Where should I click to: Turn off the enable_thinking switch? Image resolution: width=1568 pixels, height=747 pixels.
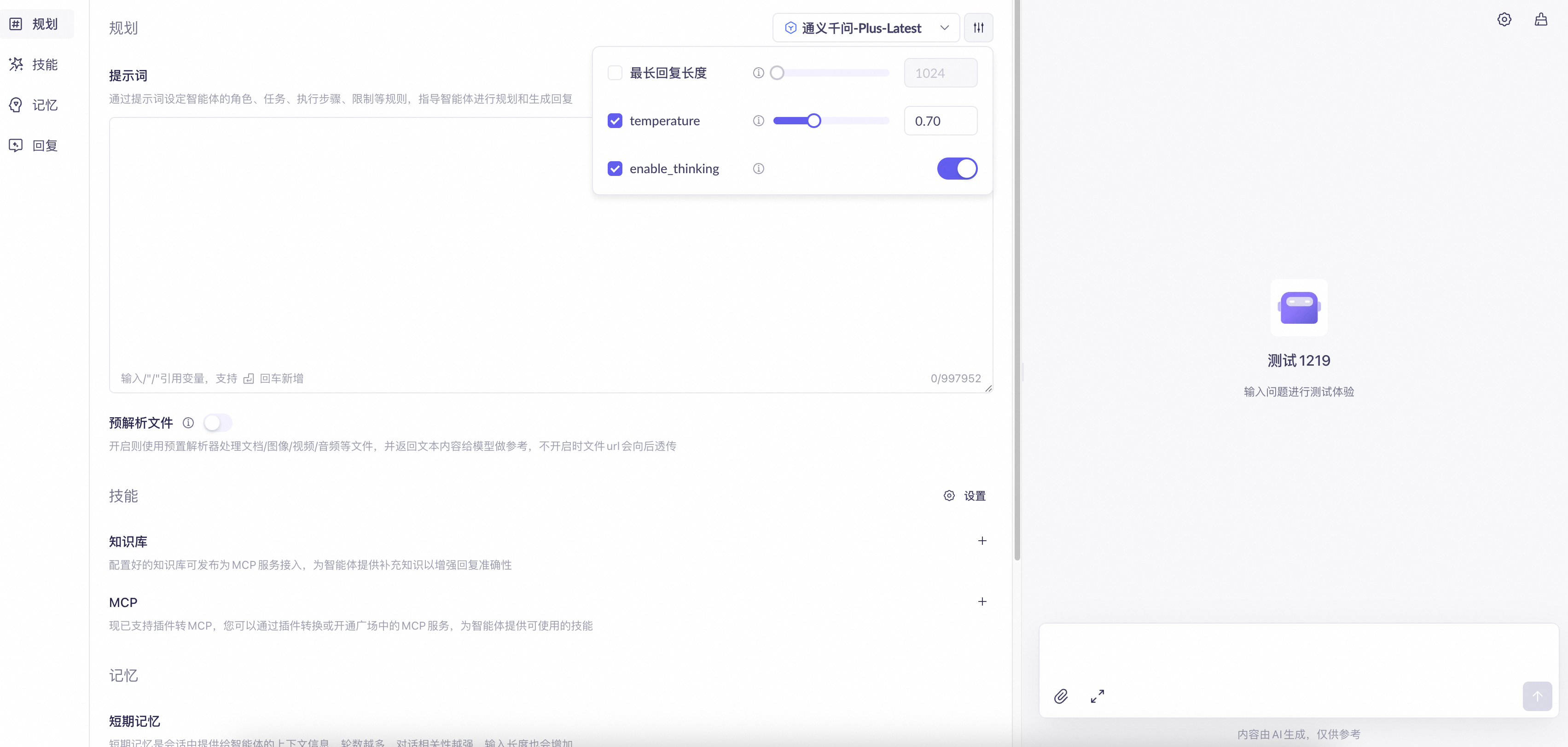point(957,169)
